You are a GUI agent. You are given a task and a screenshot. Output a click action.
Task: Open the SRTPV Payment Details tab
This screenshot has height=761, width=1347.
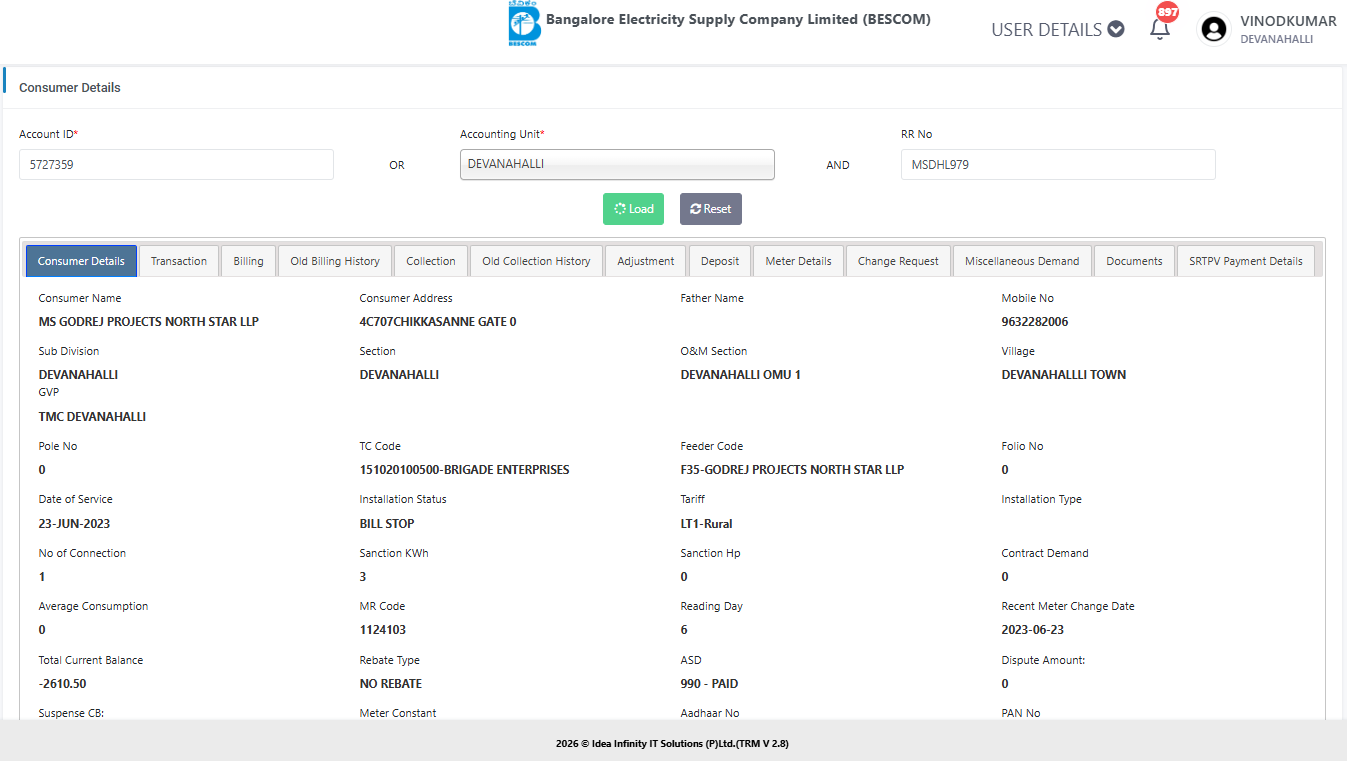(1245, 261)
